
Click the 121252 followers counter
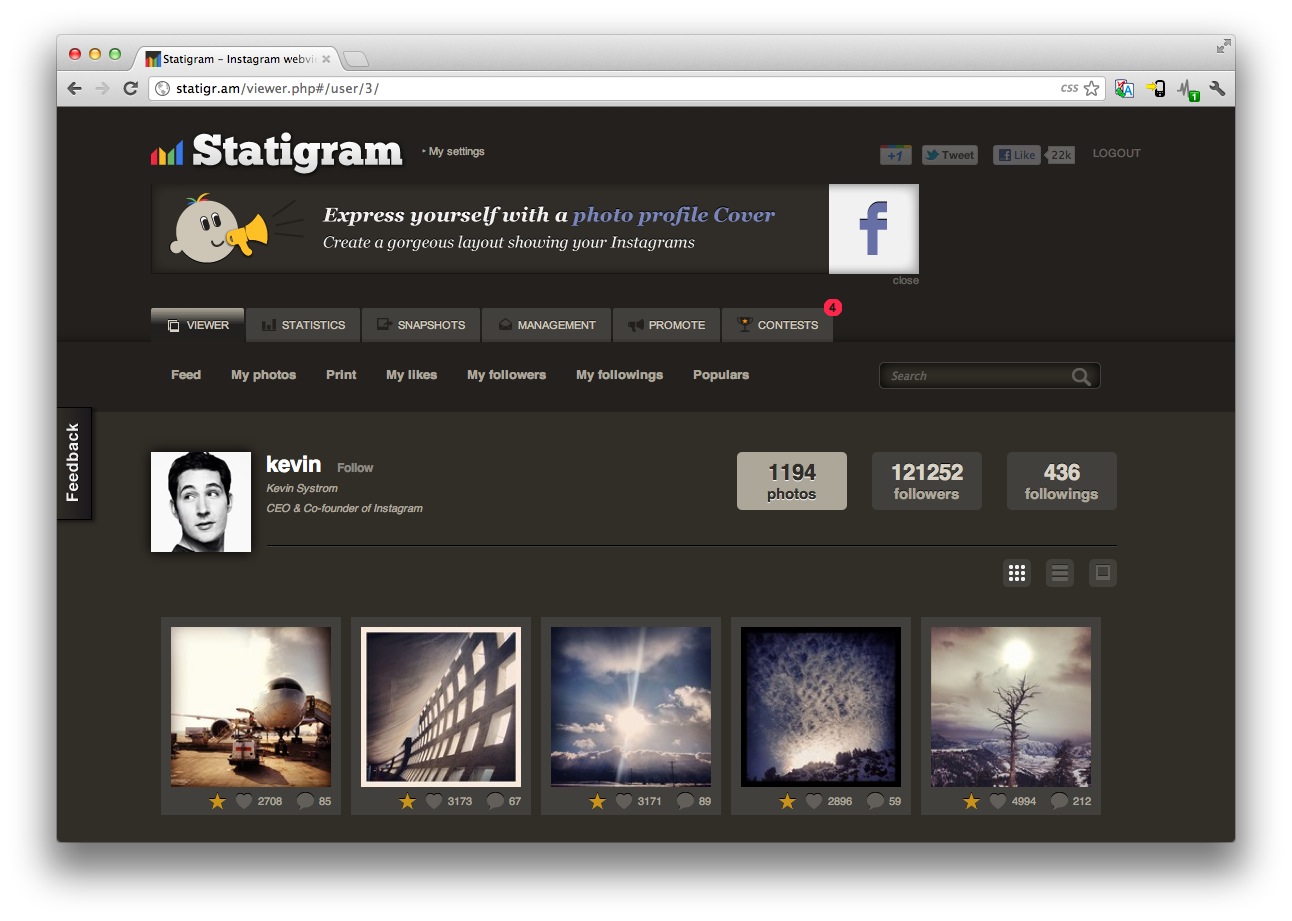click(927, 481)
